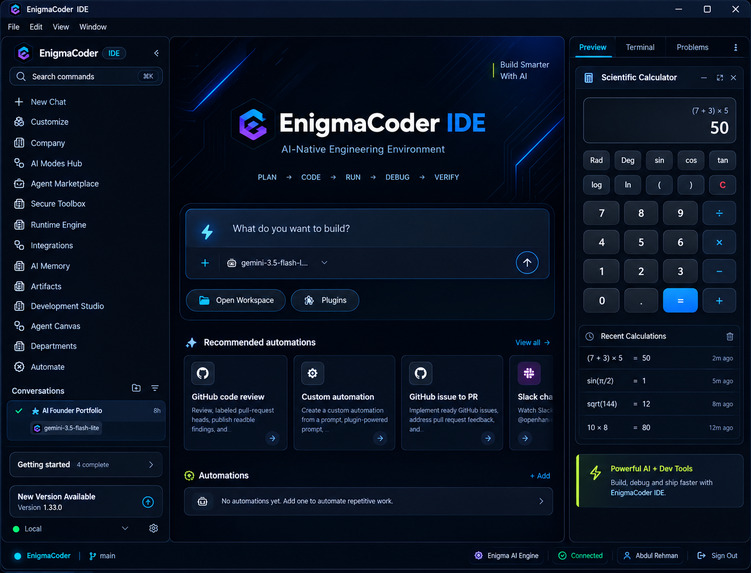This screenshot has width=751, height=573.
Task: Minimize the Scientific Calculator widget
Action: [x=704, y=78]
